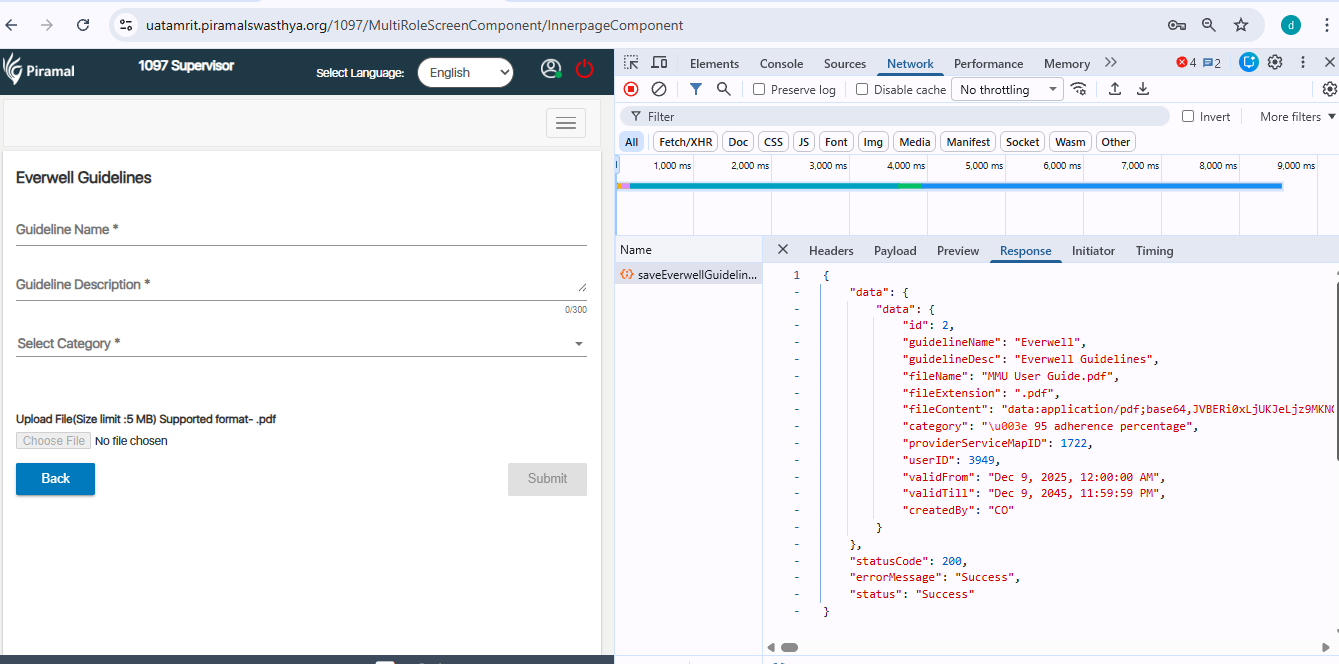This screenshot has height=664, width=1339.
Task: Expand the Select Category dropdown
Action: (300, 343)
